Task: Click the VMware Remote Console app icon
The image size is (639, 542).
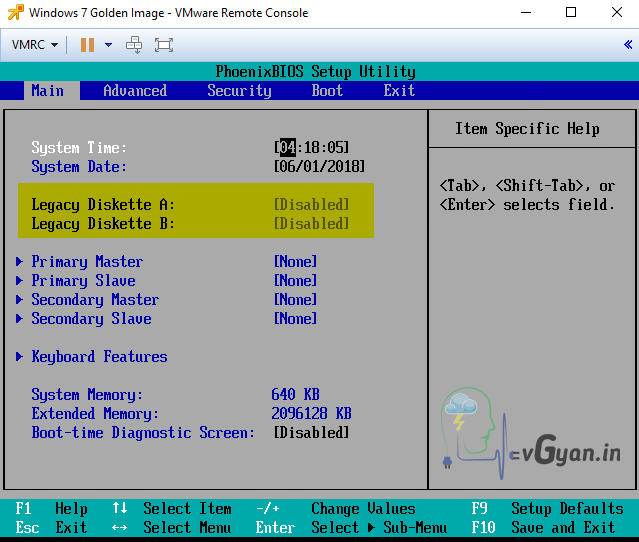Action: pos(15,12)
